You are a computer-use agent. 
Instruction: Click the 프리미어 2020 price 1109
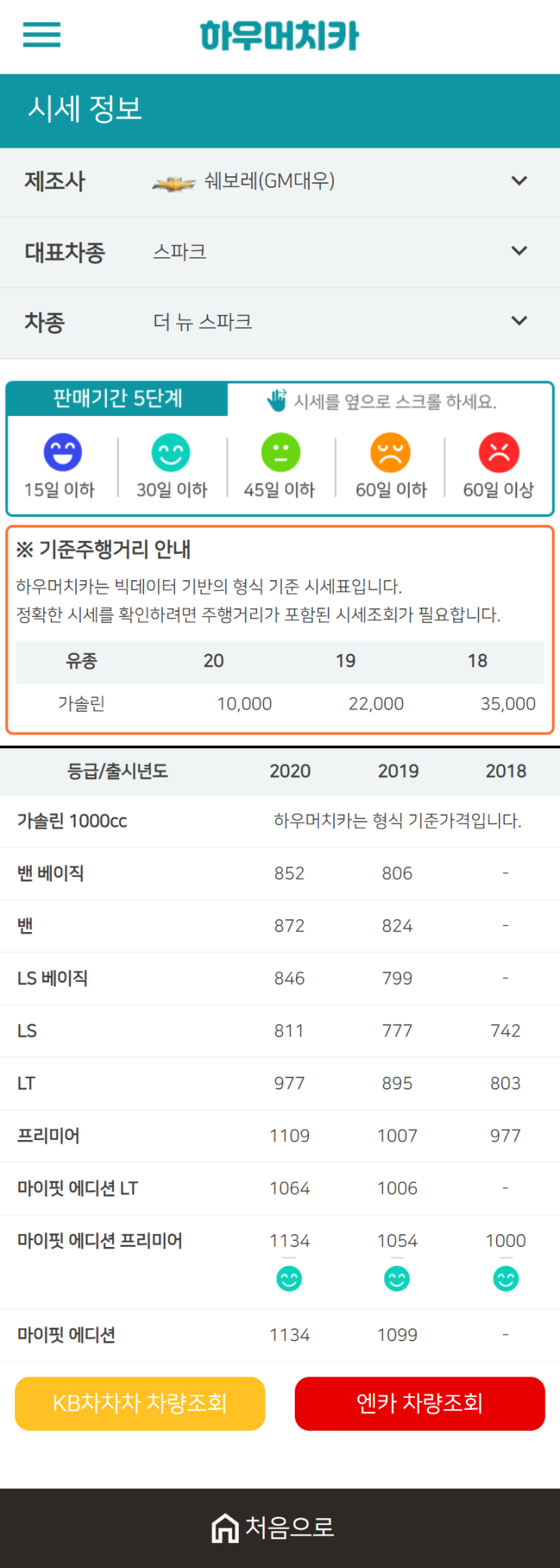tap(289, 1136)
